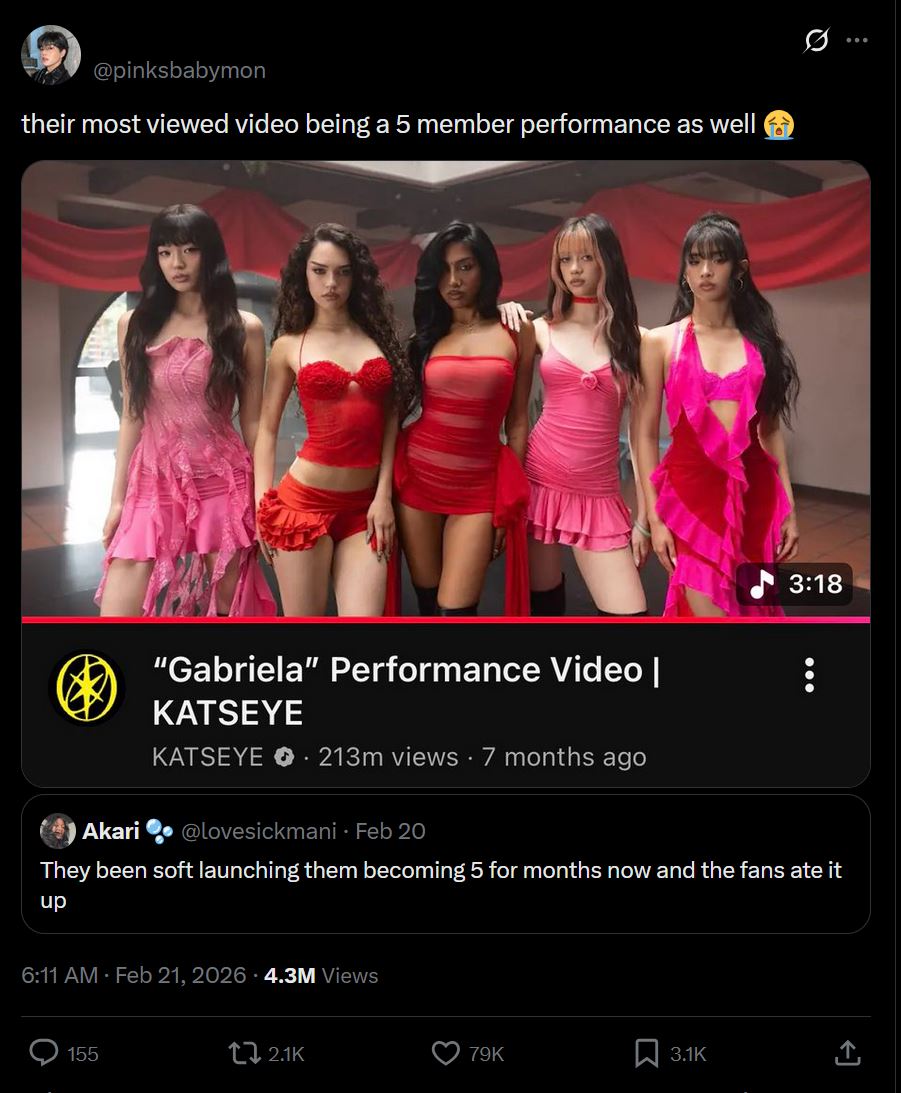
Task: Open Akari's avatar in the quoted post
Action: pos(58,830)
